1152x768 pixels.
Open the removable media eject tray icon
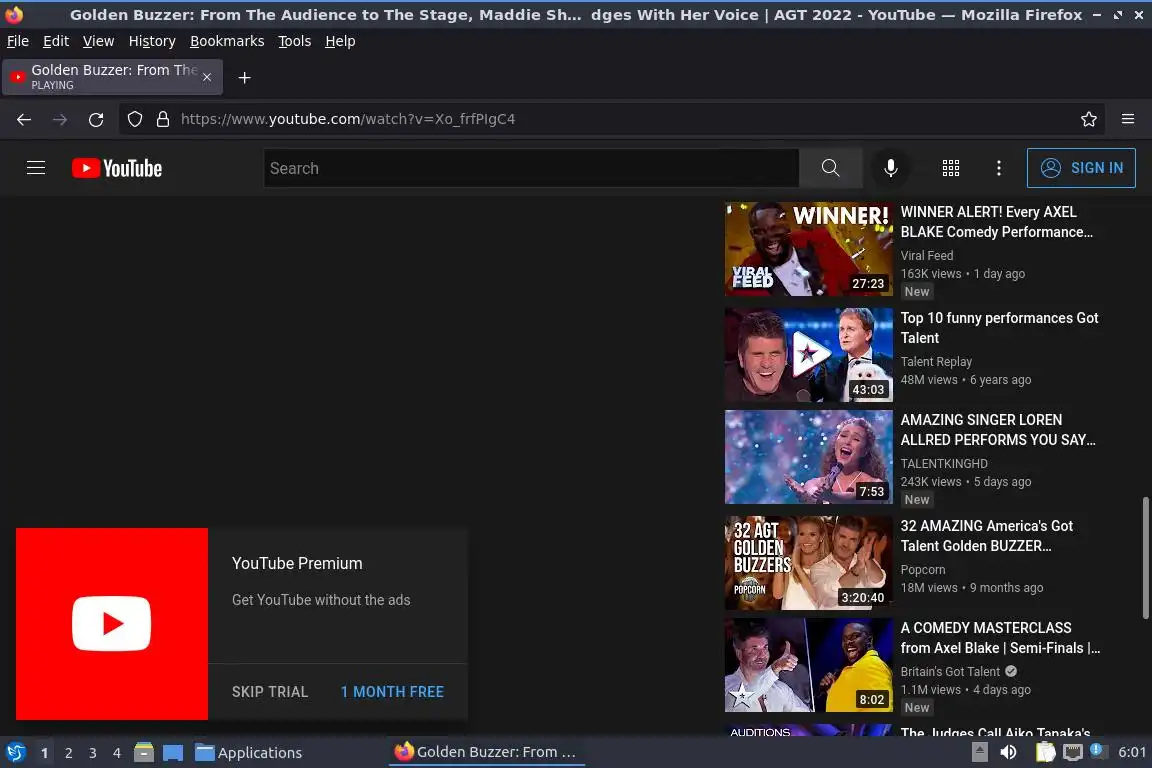pos(979,752)
